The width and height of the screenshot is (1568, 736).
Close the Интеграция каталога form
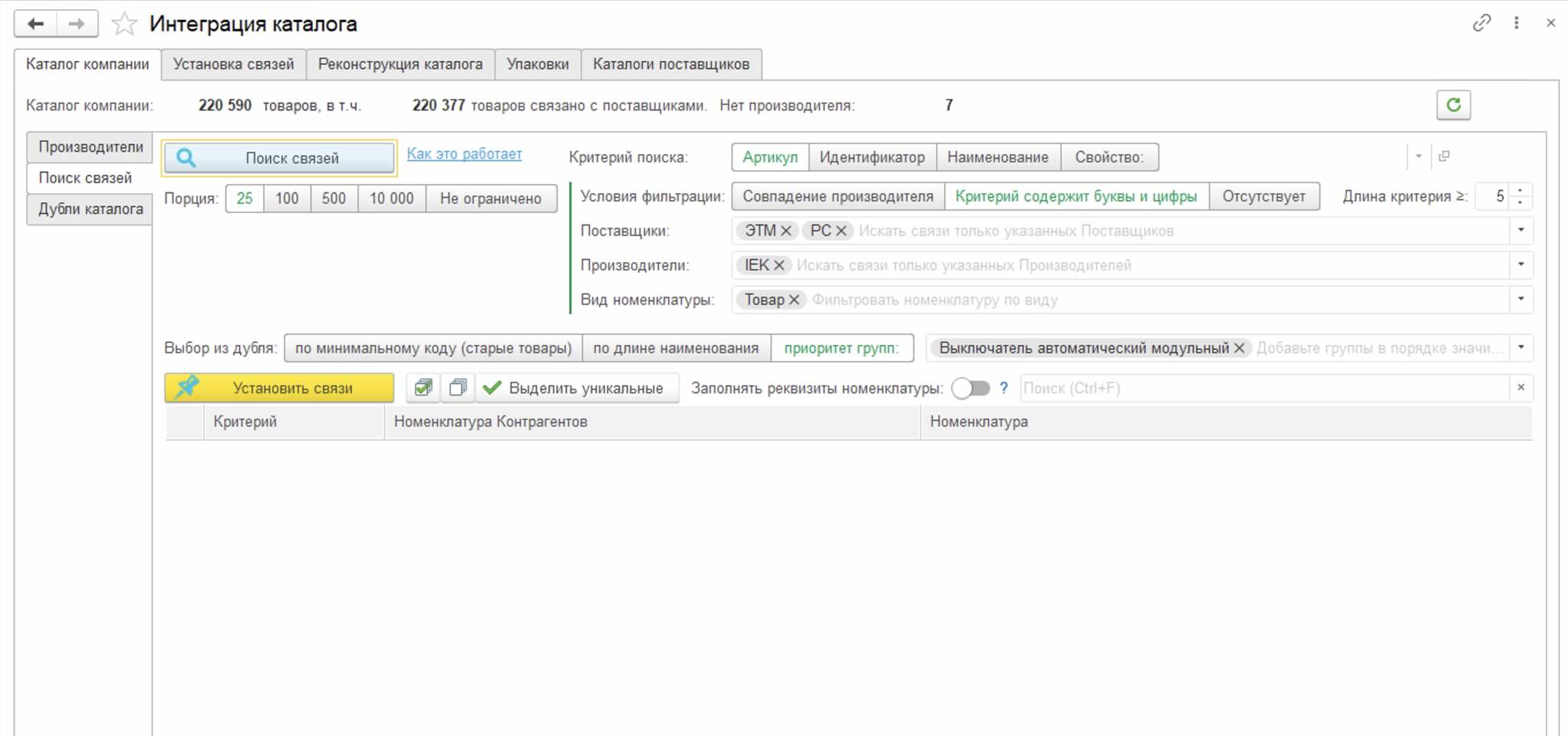tap(1550, 23)
